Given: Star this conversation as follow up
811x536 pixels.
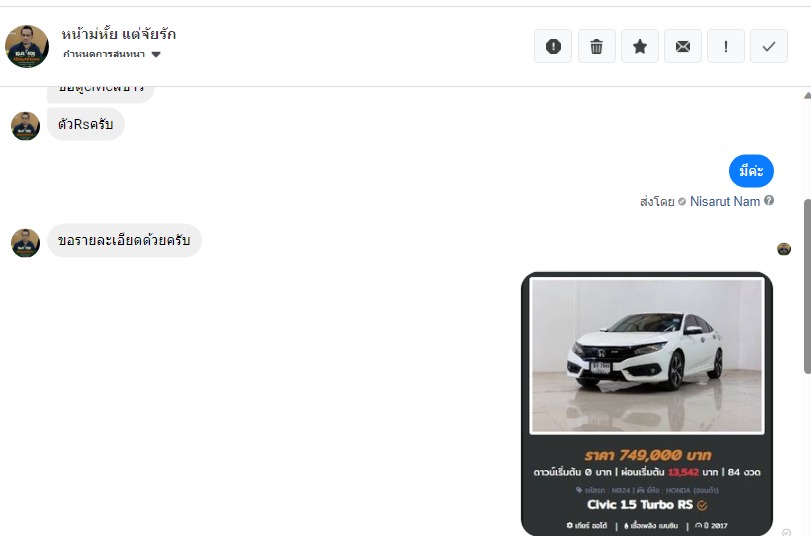Looking at the screenshot, I should [640, 47].
